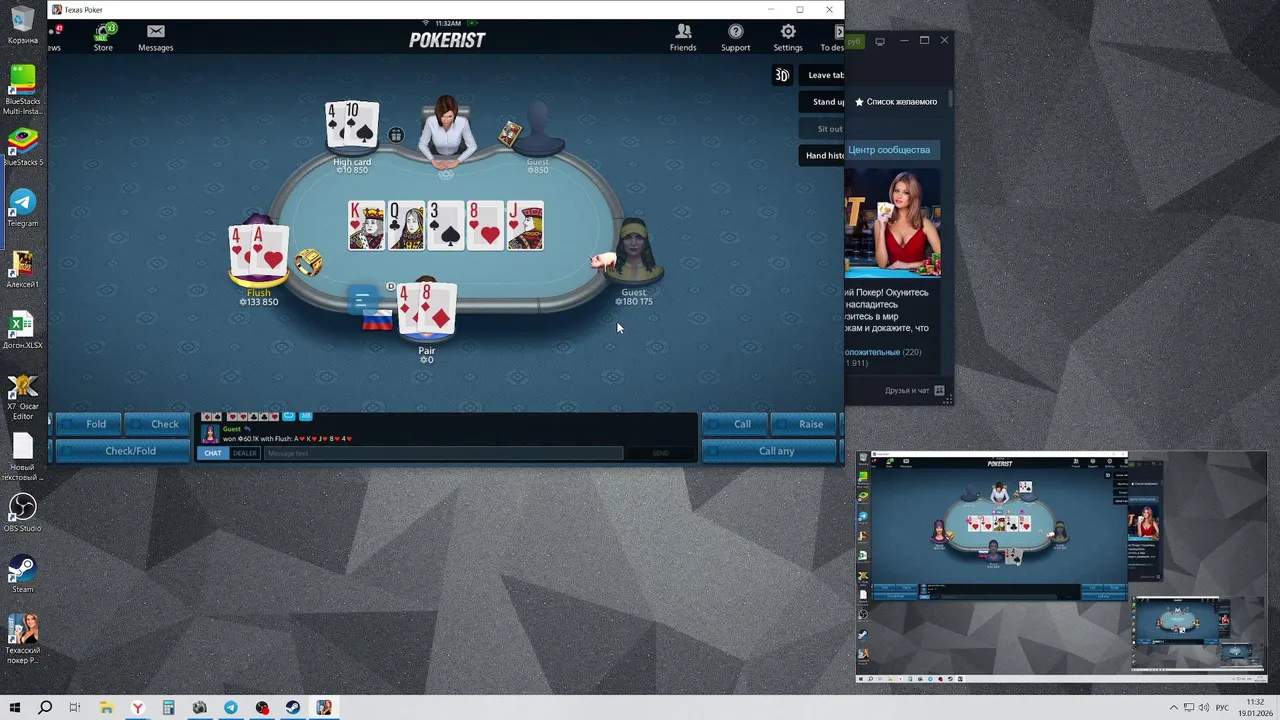This screenshot has height=720, width=1280.
Task: Click the Stand up button
Action: point(823,102)
